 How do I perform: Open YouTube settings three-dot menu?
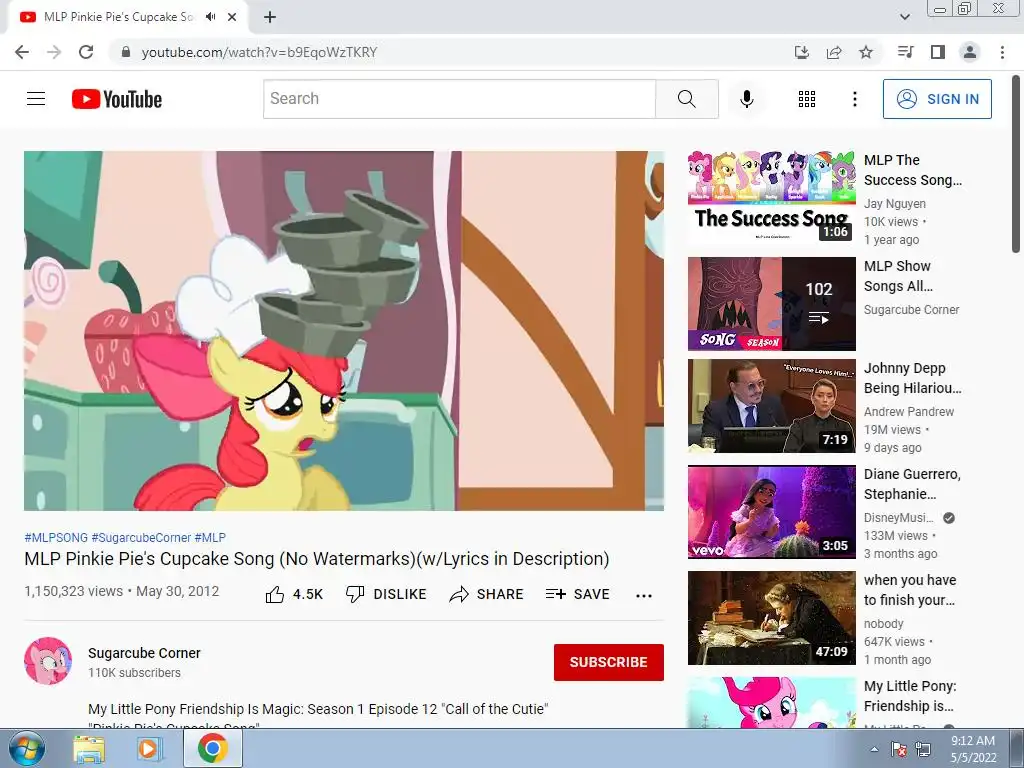854,99
